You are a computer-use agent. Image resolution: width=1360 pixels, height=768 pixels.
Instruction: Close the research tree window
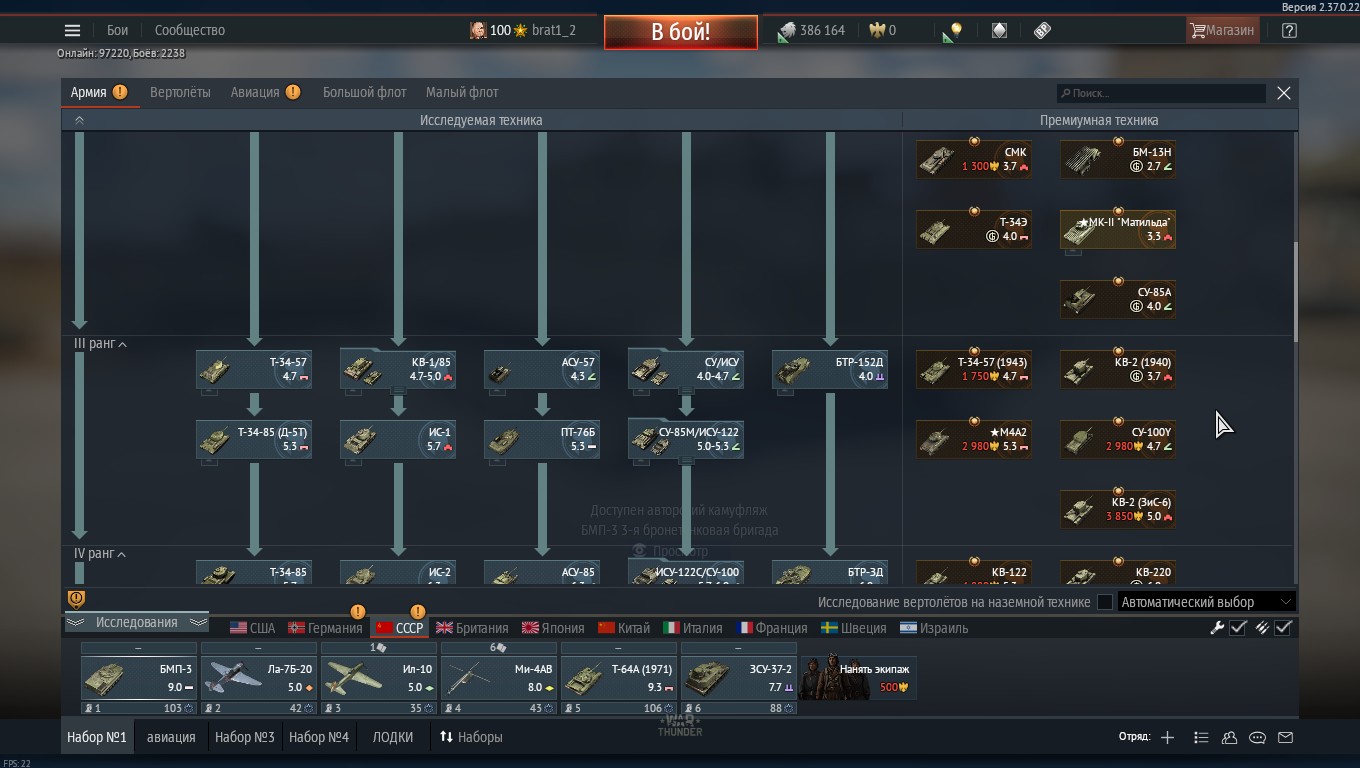click(1284, 93)
